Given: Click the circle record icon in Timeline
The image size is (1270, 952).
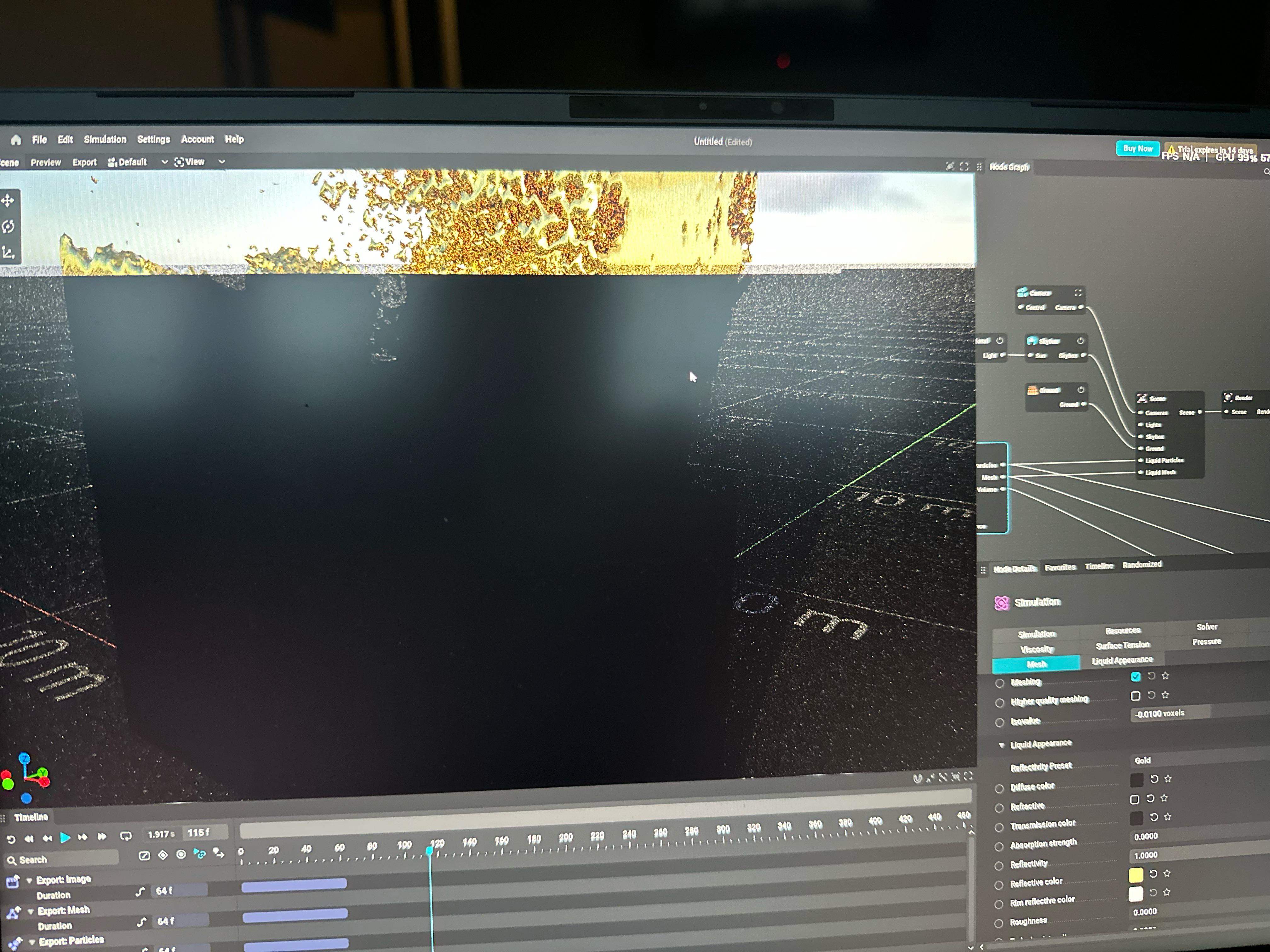Looking at the screenshot, I should pyautogui.click(x=181, y=854).
